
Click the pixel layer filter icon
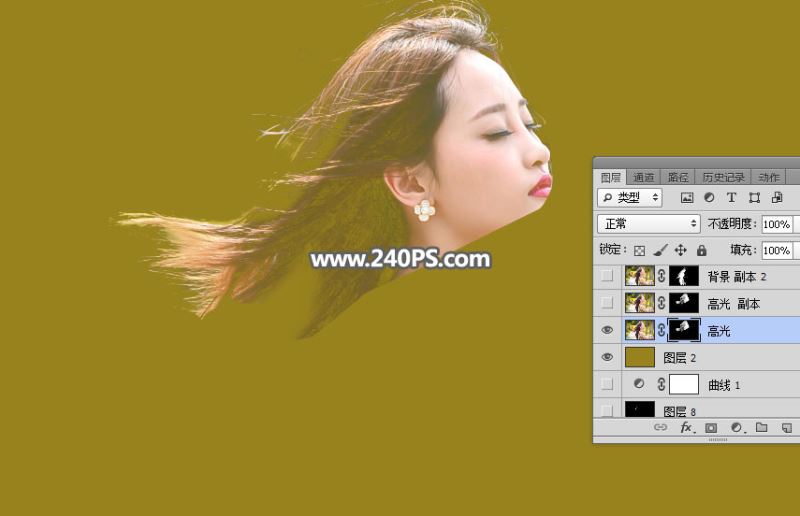[687, 198]
